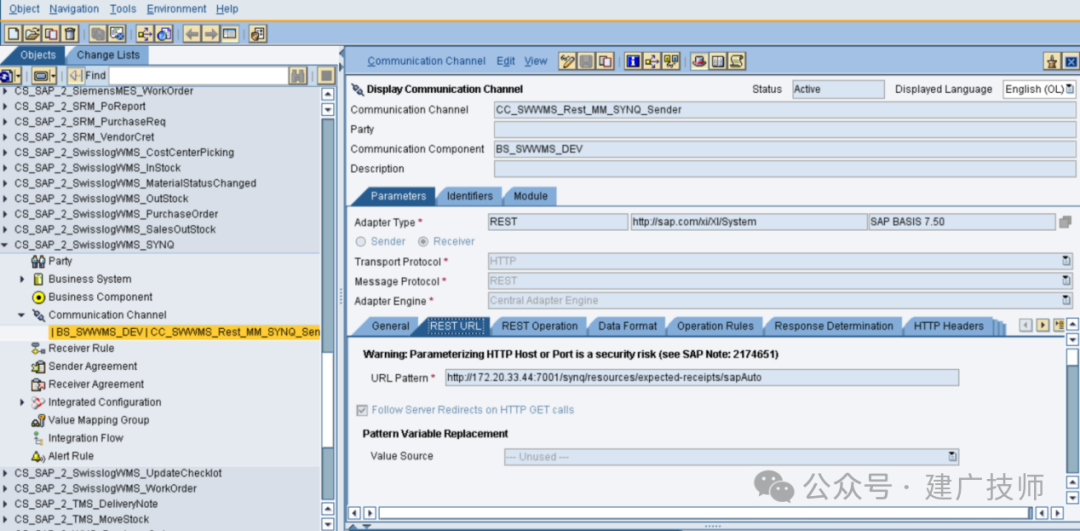Click the Copy object icon in main toolbar
Screen dimensions: 1080x531
coord(51,33)
